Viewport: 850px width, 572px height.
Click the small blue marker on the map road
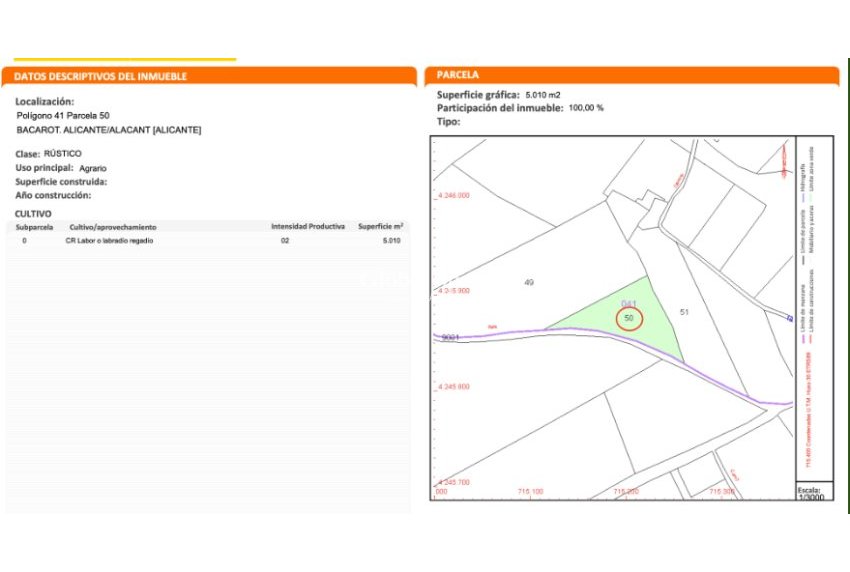pos(789,319)
